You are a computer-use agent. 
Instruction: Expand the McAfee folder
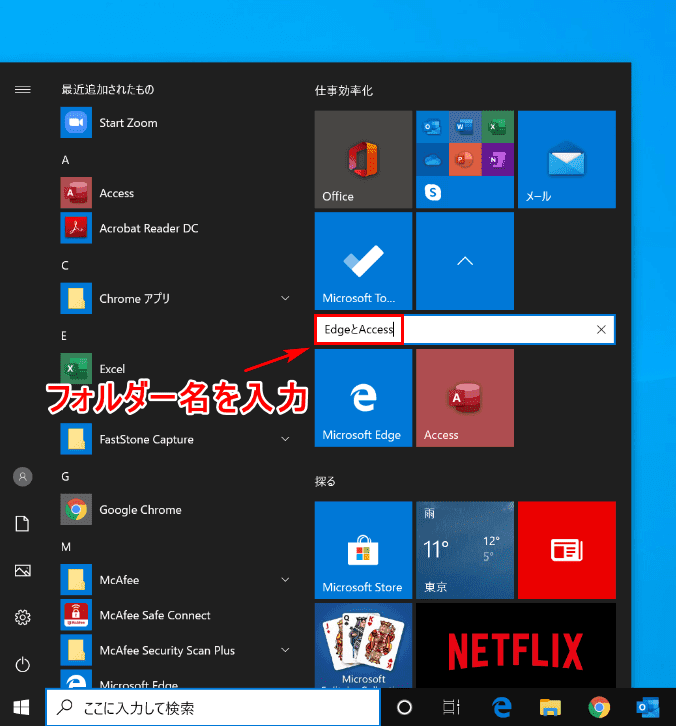[286, 580]
